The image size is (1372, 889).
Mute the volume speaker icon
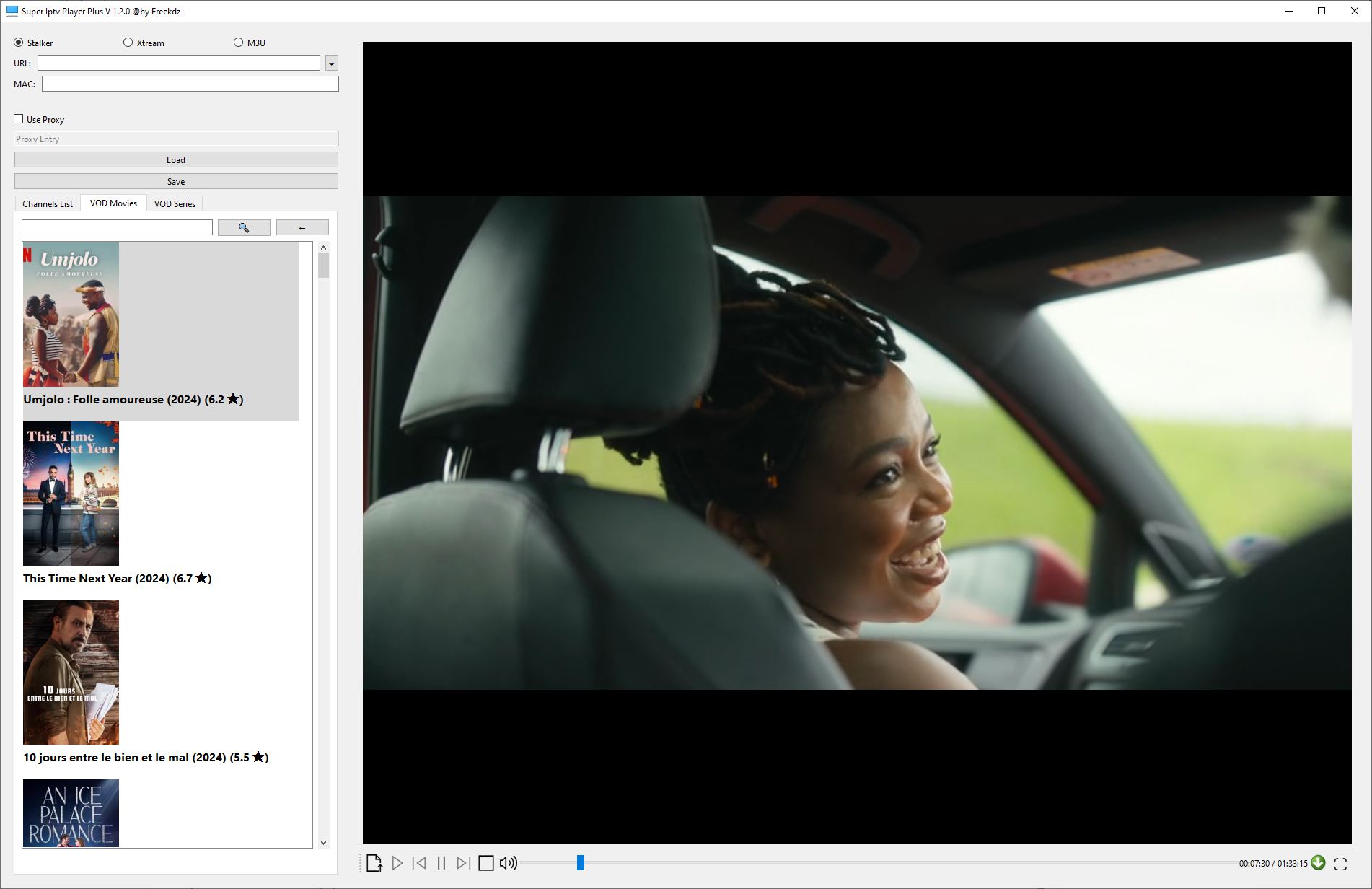[508, 863]
